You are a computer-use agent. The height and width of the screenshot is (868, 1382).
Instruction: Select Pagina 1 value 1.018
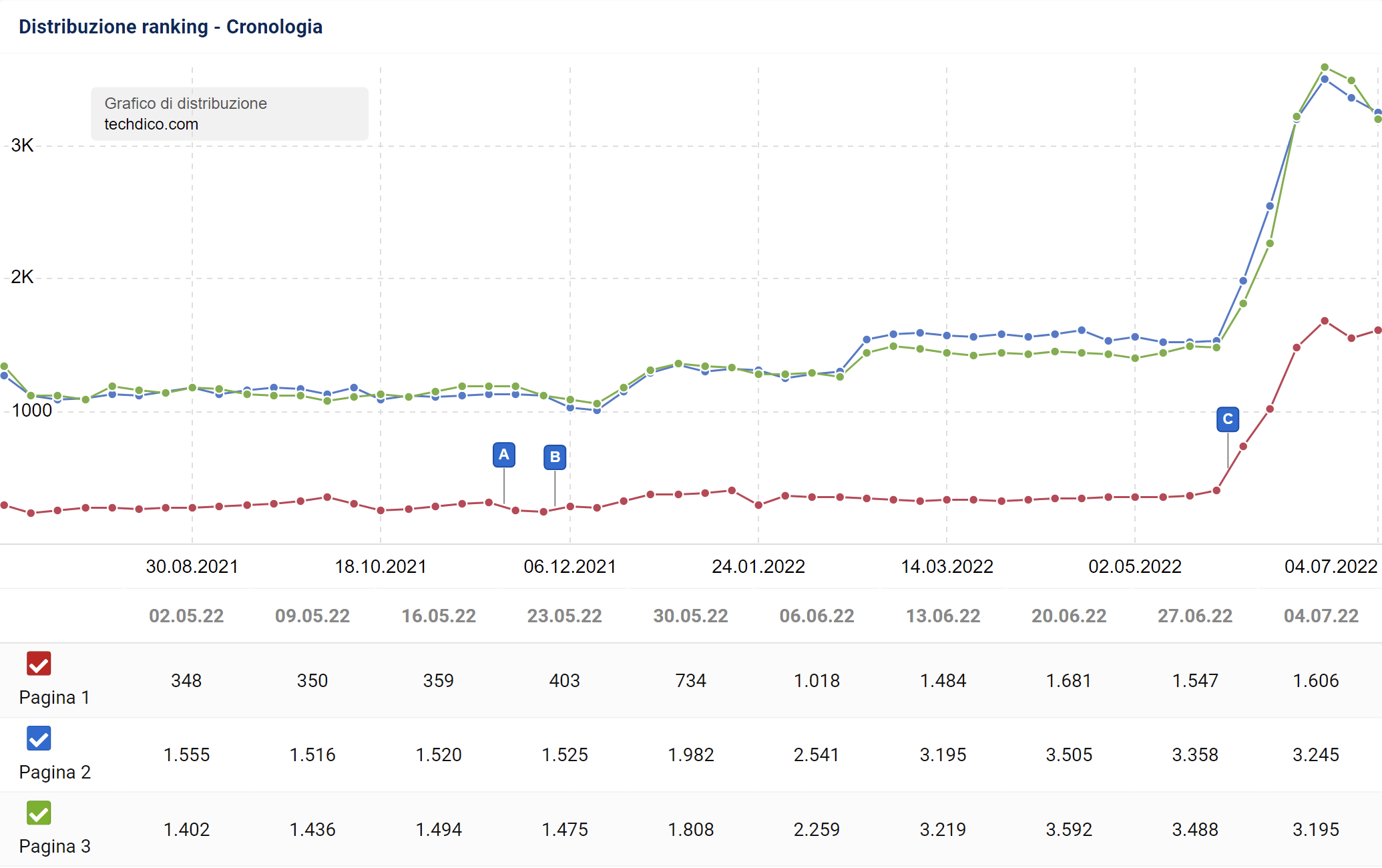click(817, 680)
